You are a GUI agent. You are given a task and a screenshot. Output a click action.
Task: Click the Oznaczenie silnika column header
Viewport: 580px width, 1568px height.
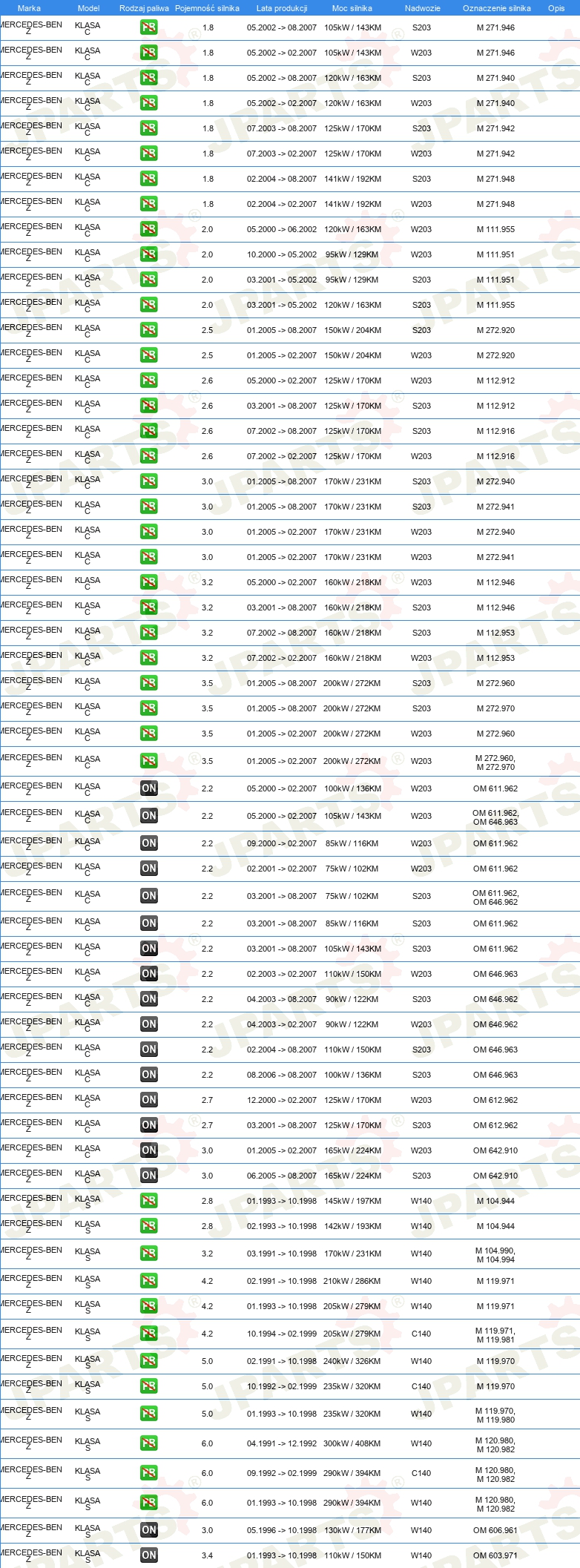496,8
